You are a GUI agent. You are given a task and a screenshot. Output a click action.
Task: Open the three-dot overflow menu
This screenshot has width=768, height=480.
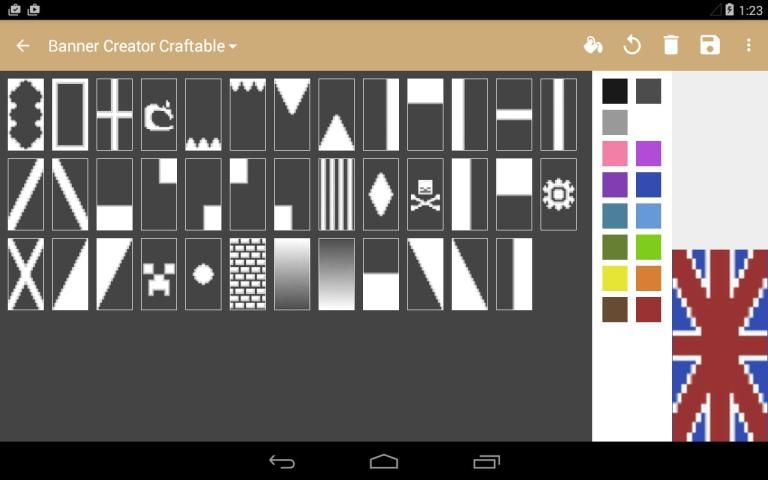pos(748,45)
